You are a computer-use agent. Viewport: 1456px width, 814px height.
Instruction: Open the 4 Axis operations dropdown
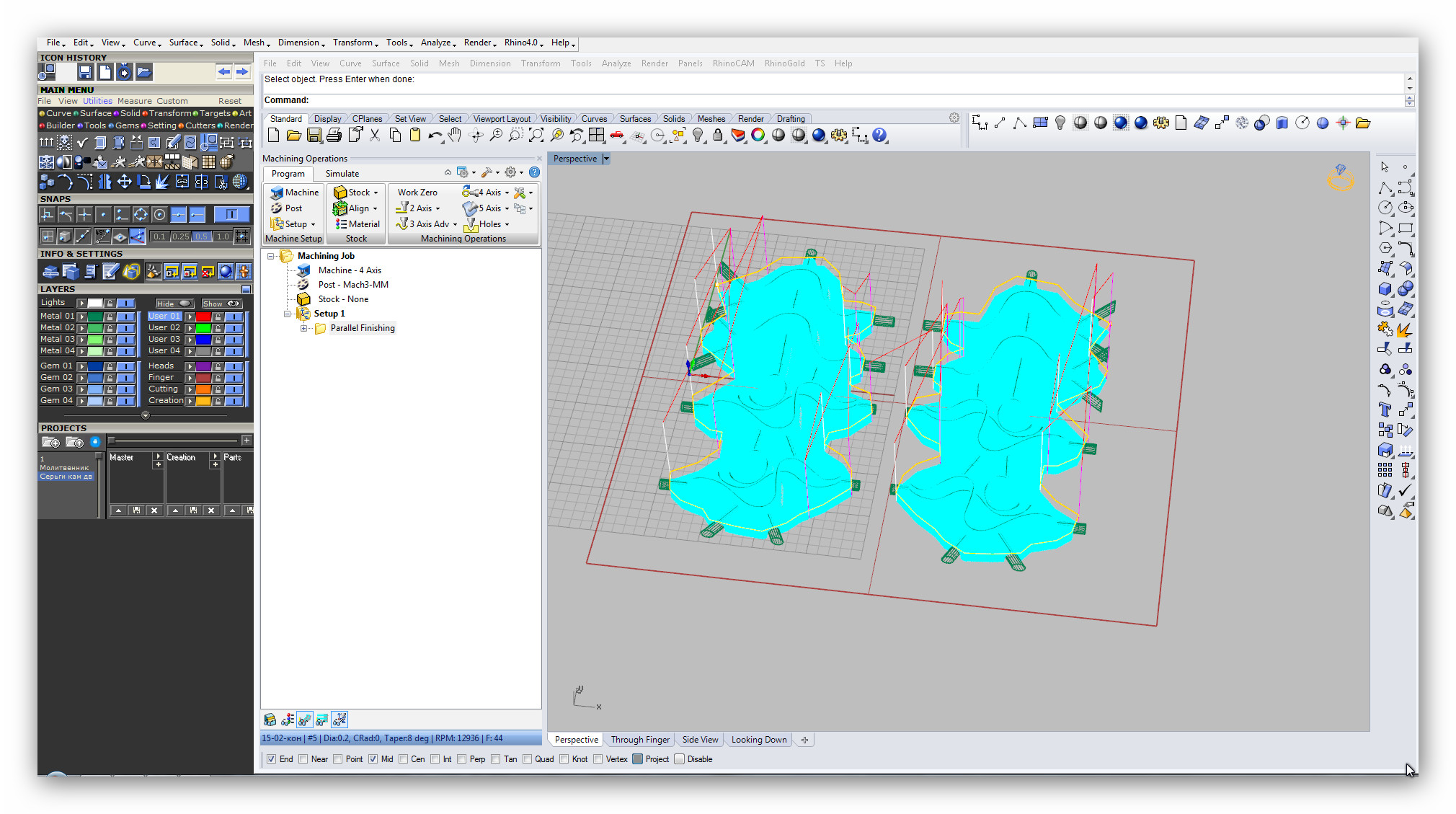pos(507,193)
